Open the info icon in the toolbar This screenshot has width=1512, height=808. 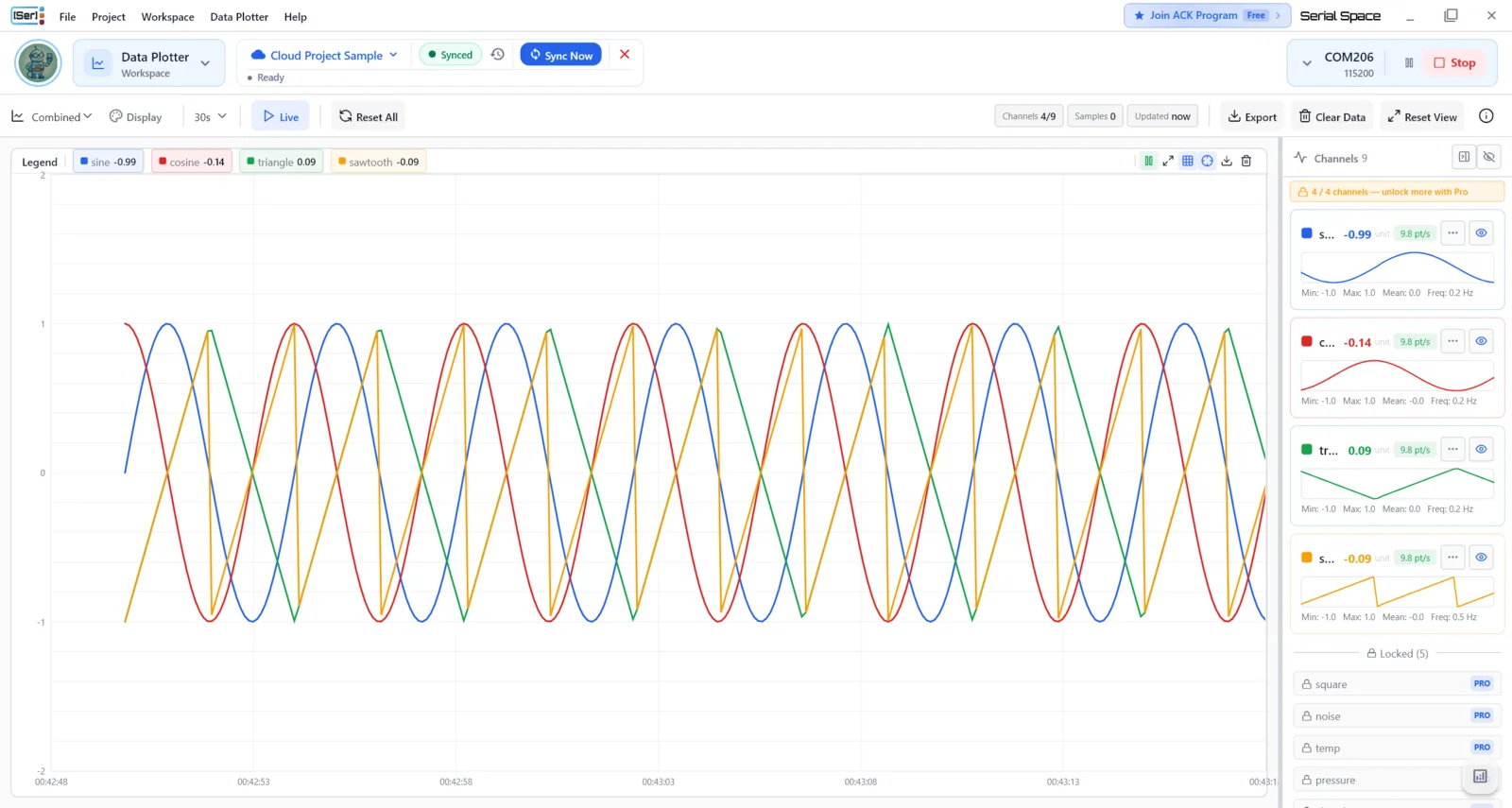pos(1486,116)
